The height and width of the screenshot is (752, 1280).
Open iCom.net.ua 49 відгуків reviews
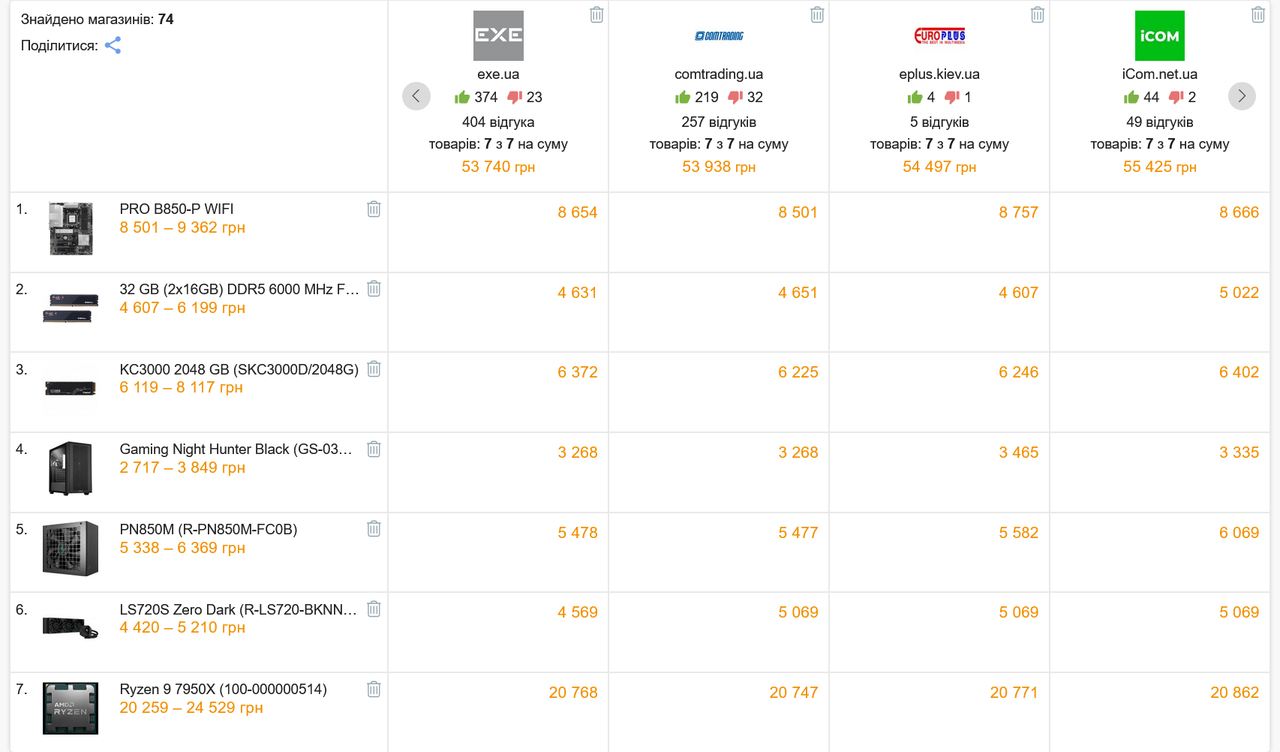coord(1160,122)
